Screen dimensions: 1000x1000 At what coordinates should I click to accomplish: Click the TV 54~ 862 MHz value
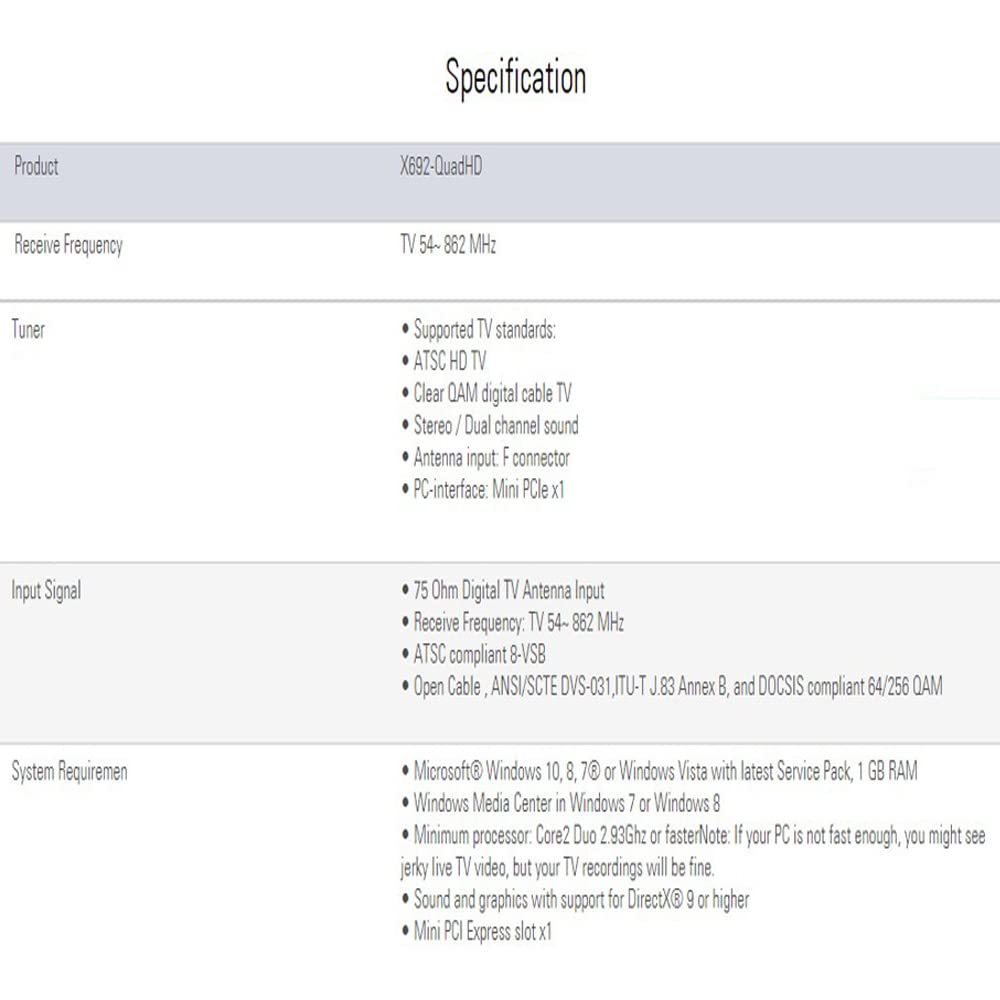(x=447, y=245)
